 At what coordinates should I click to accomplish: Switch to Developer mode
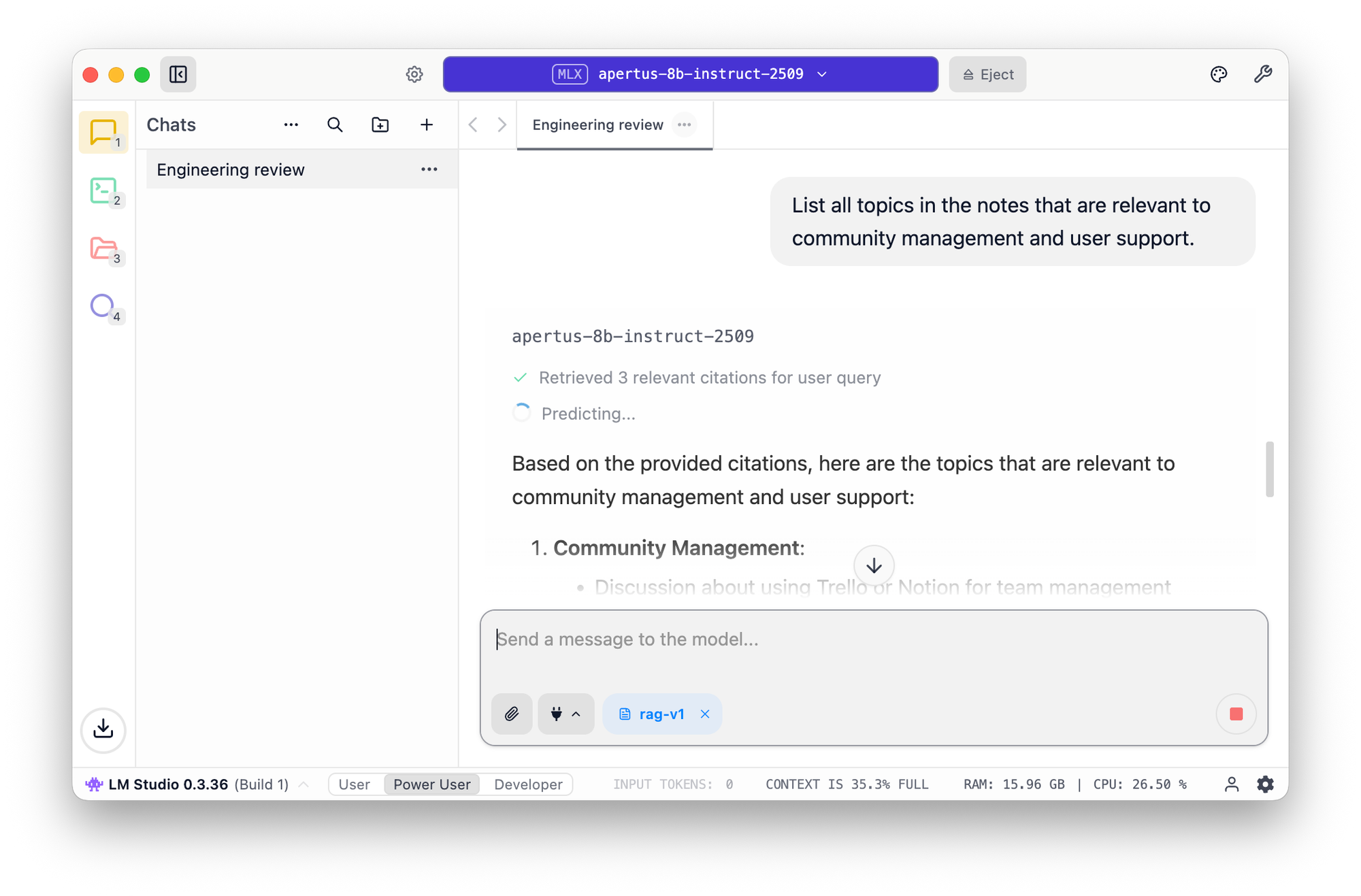[x=528, y=784]
